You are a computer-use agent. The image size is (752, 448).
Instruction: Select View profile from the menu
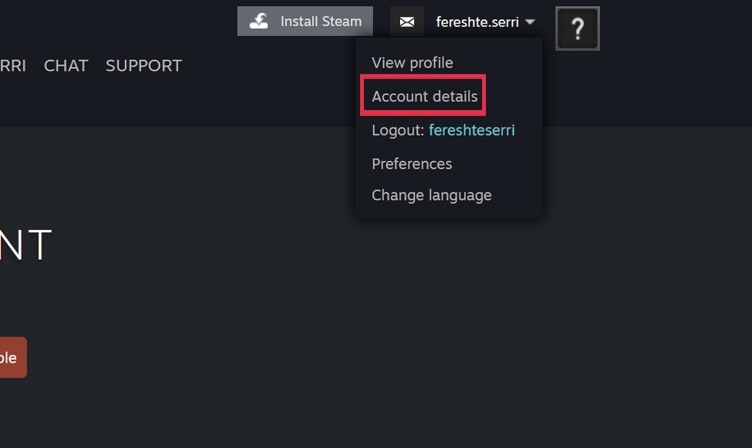point(412,63)
